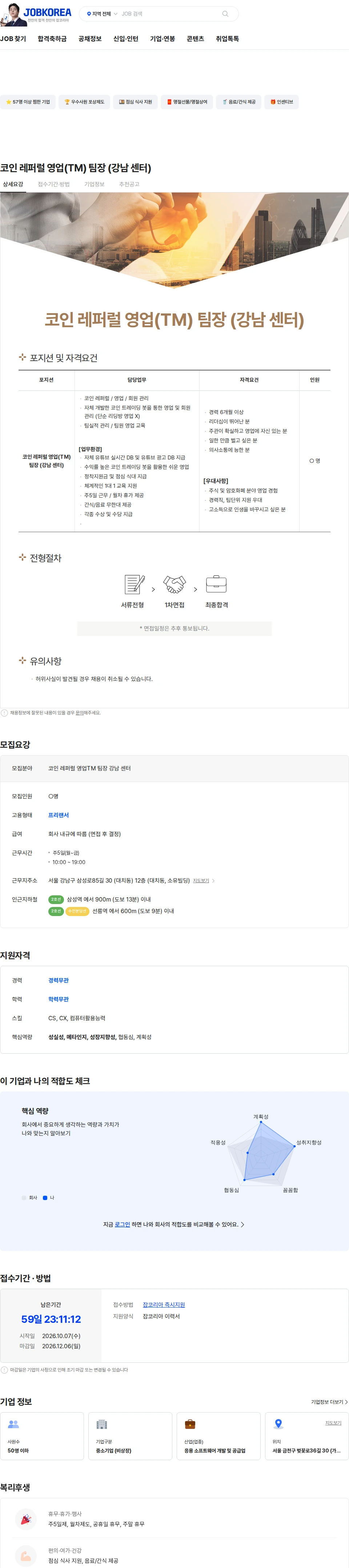Click the 응용 소프트웨어 개발 및 공급업 text
The height and width of the screenshot is (1568, 349).
pos(215,1451)
